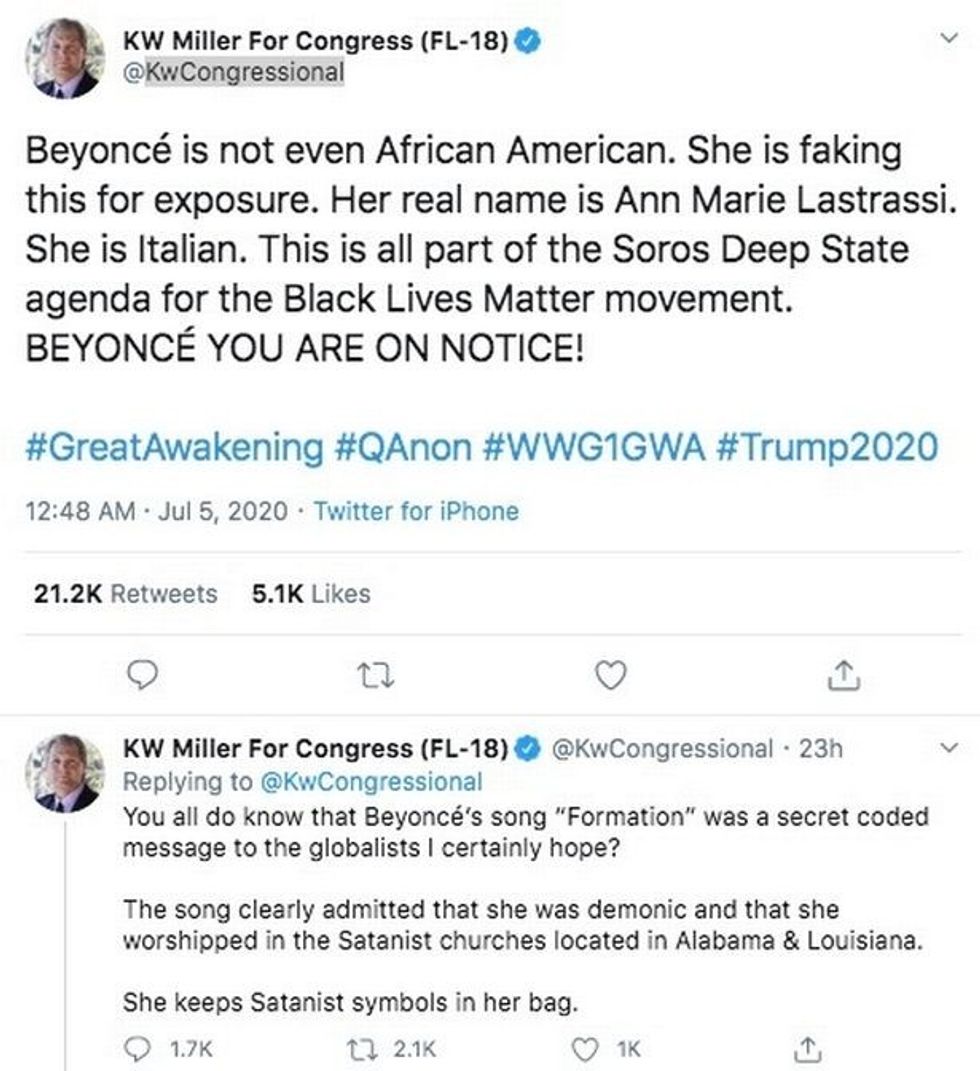Reply to the main Beyoncé tweet
This screenshot has height=1071, width=980.
(x=146, y=677)
